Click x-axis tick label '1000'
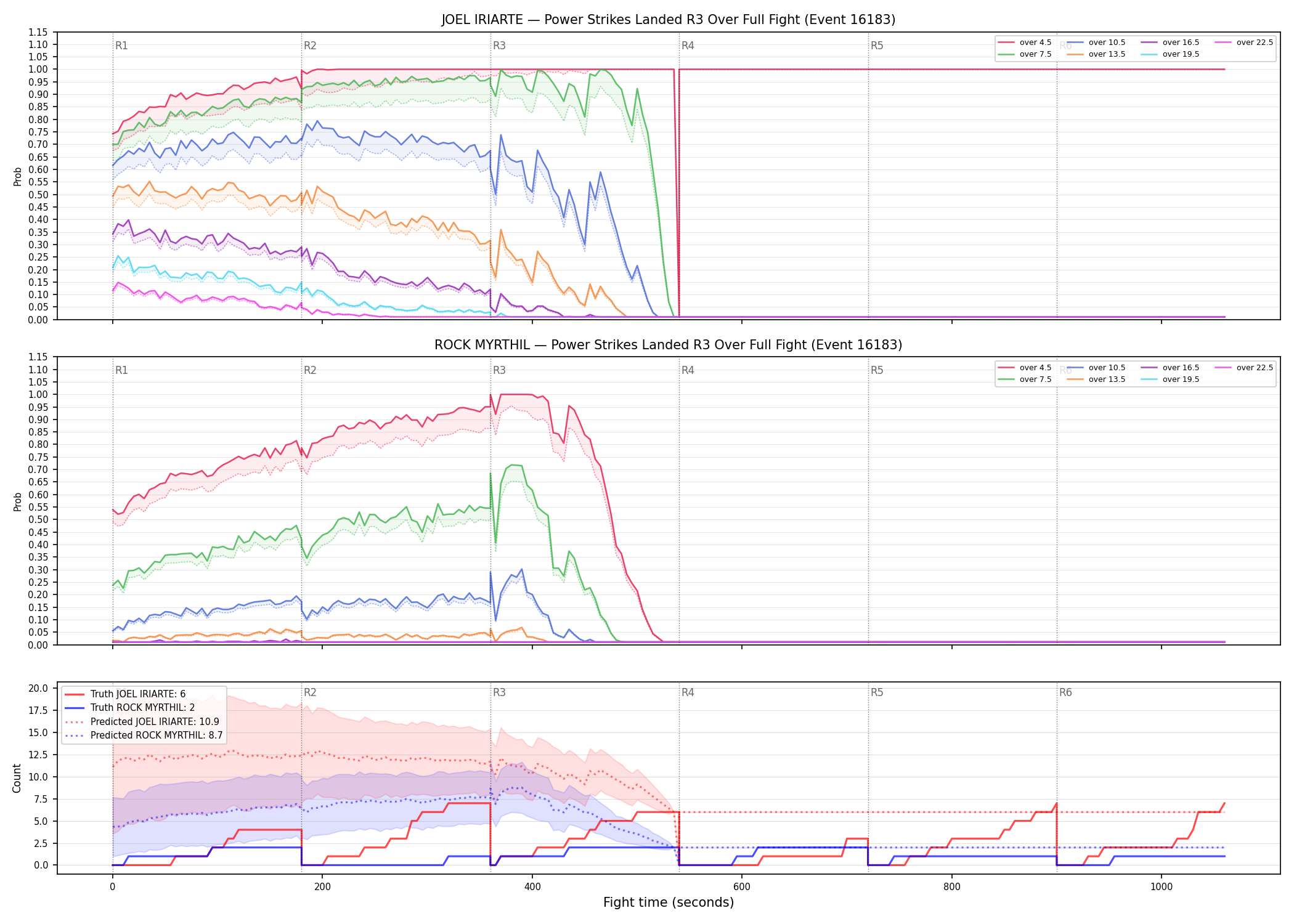Viewport: 1294px width, 924px height. pos(1162,887)
